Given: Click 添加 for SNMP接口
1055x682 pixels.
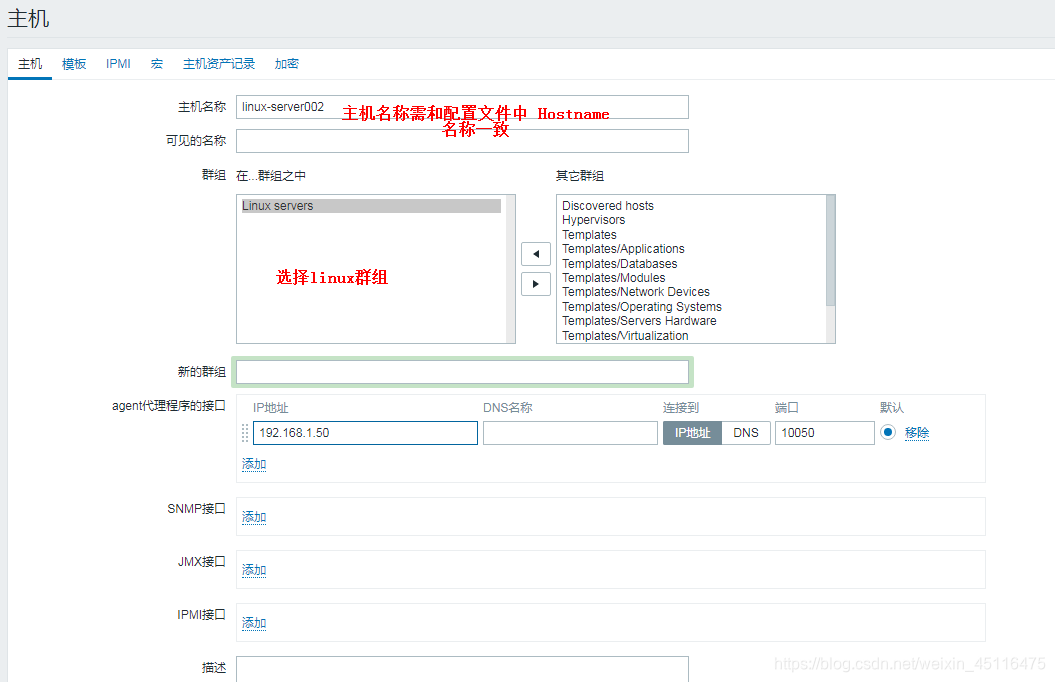Looking at the screenshot, I should pos(254,517).
